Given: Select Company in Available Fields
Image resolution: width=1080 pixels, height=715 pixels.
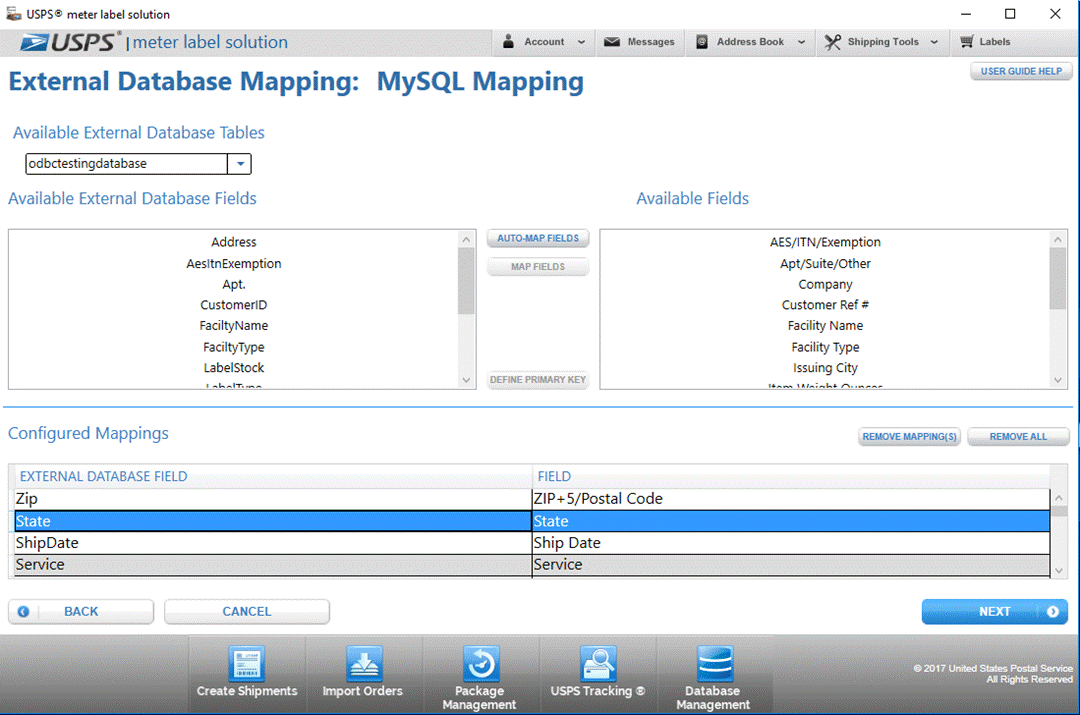Looking at the screenshot, I should coord(825,284).
